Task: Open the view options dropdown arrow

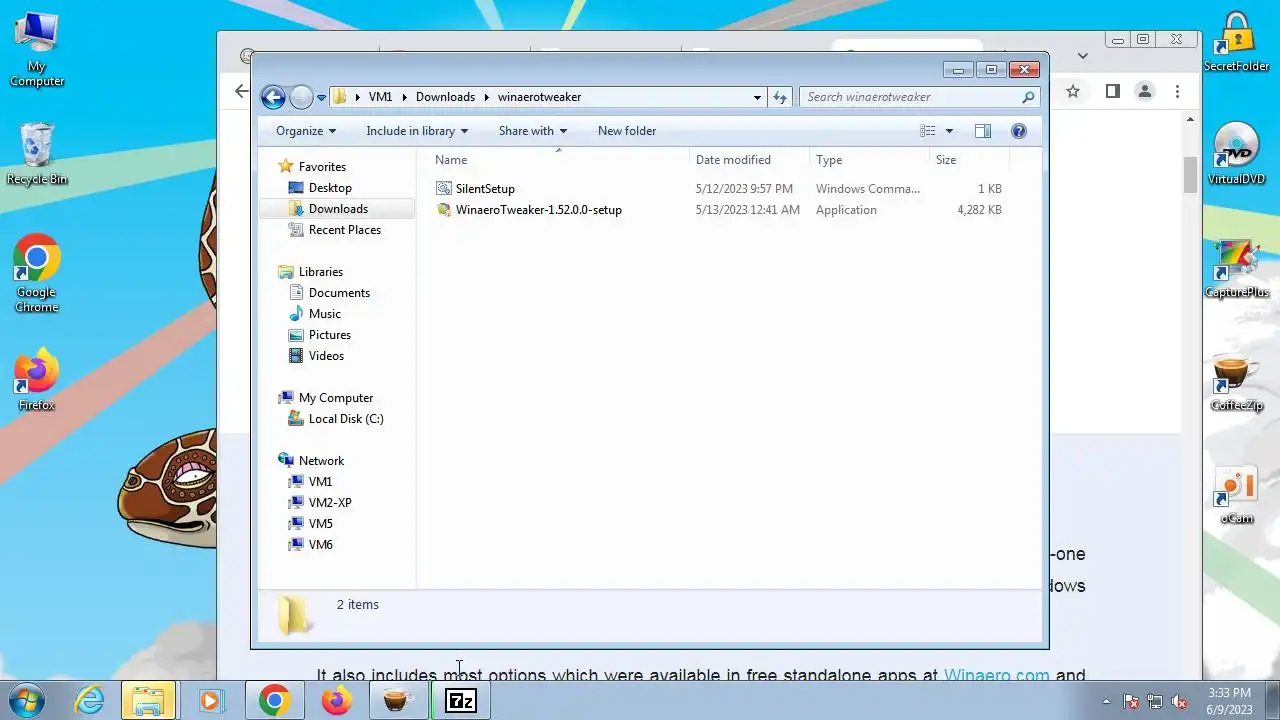Action: coord(949,131)
